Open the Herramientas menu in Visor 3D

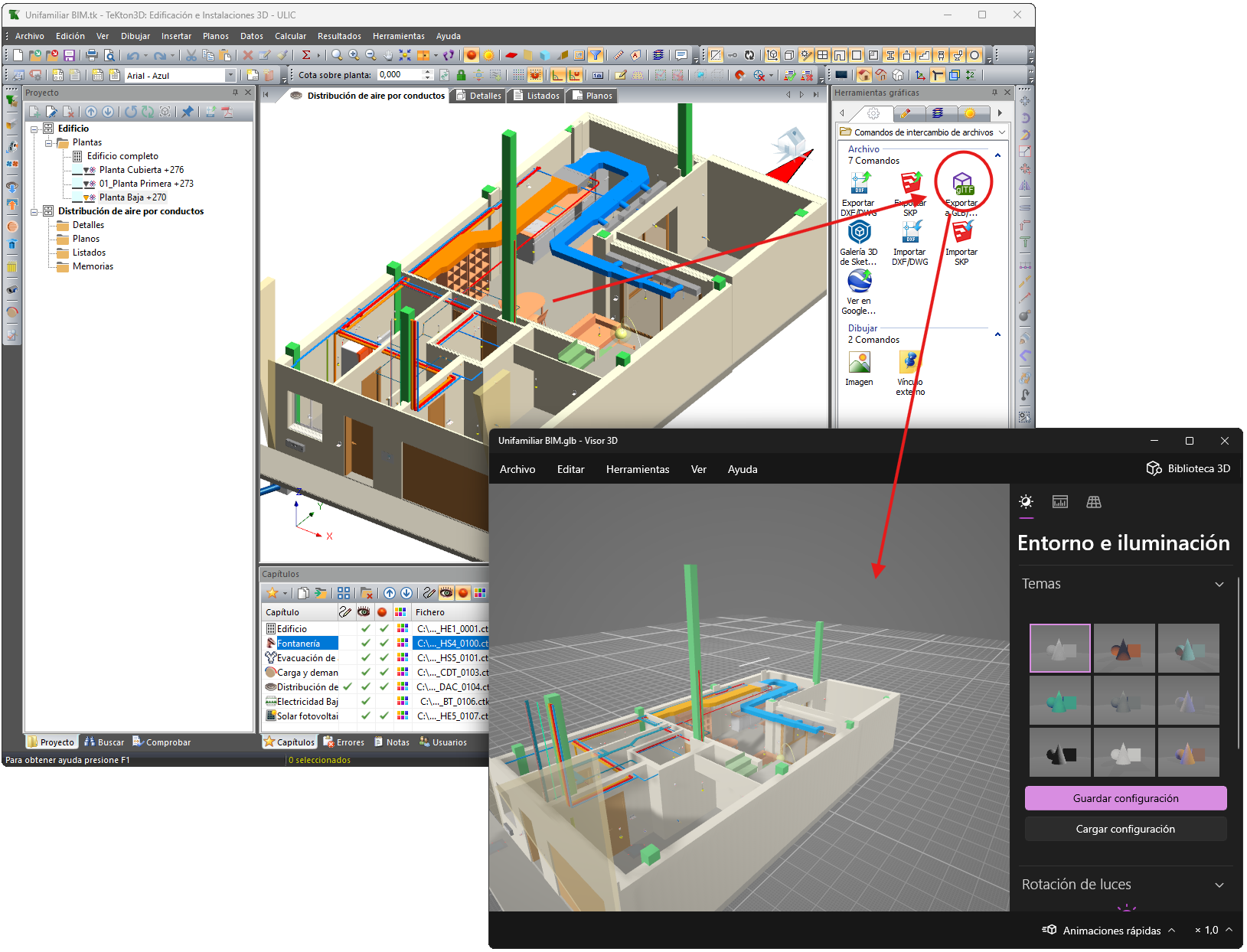[x=637, y=469]
